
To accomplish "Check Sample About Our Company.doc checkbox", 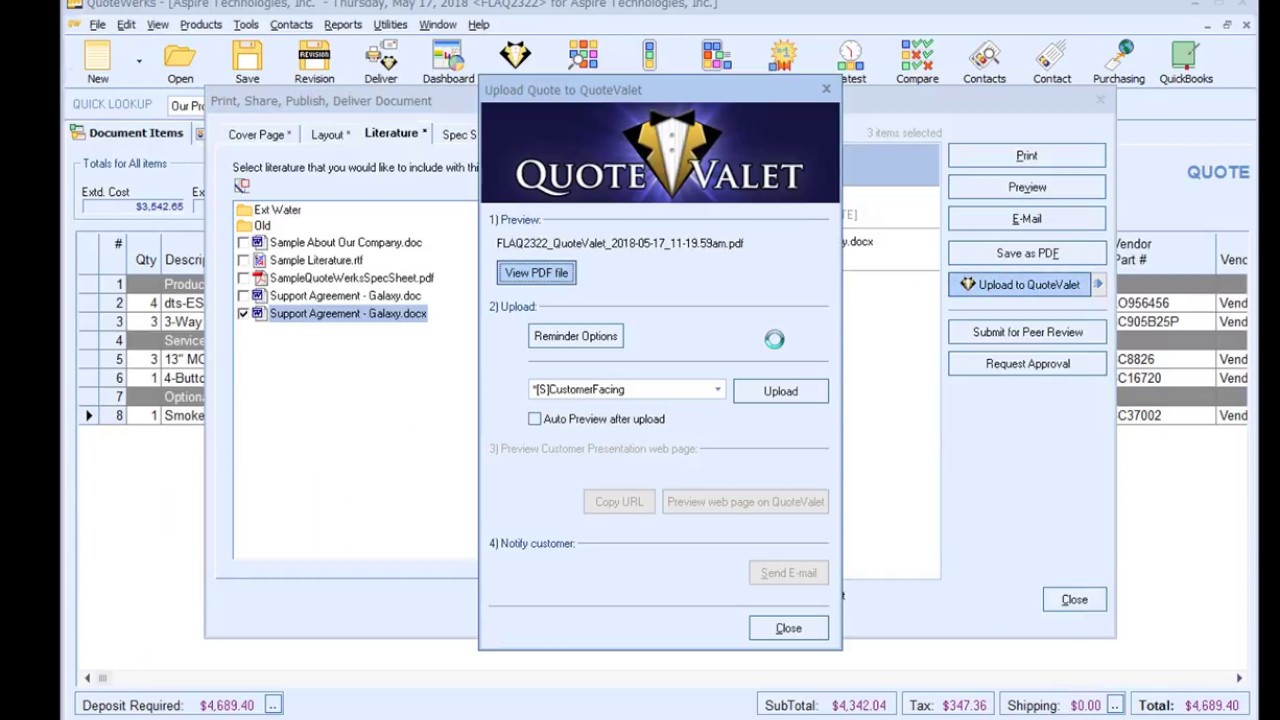I will click(x=243, y=243).
